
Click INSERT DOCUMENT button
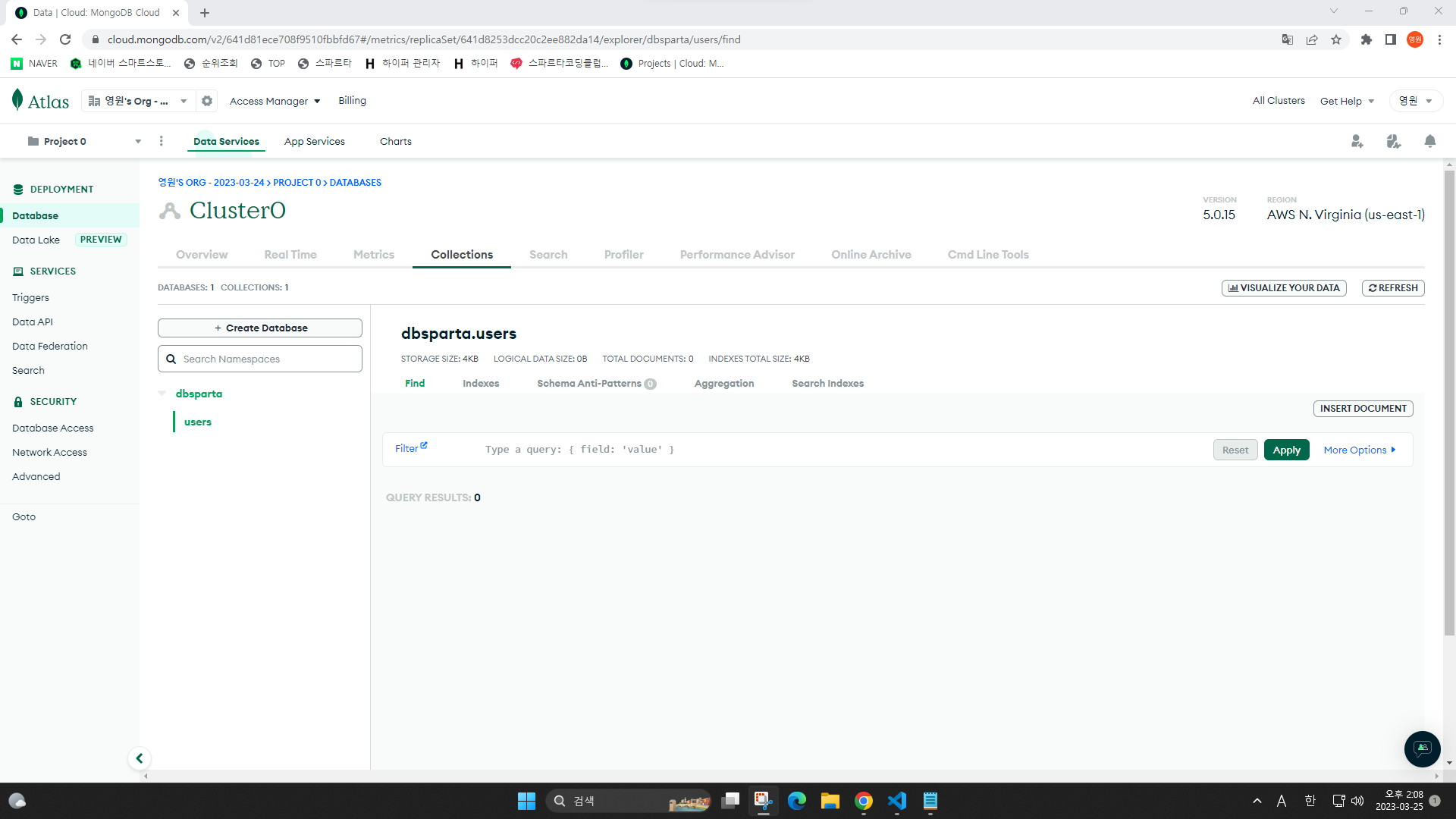click(x=1363, y=409)
